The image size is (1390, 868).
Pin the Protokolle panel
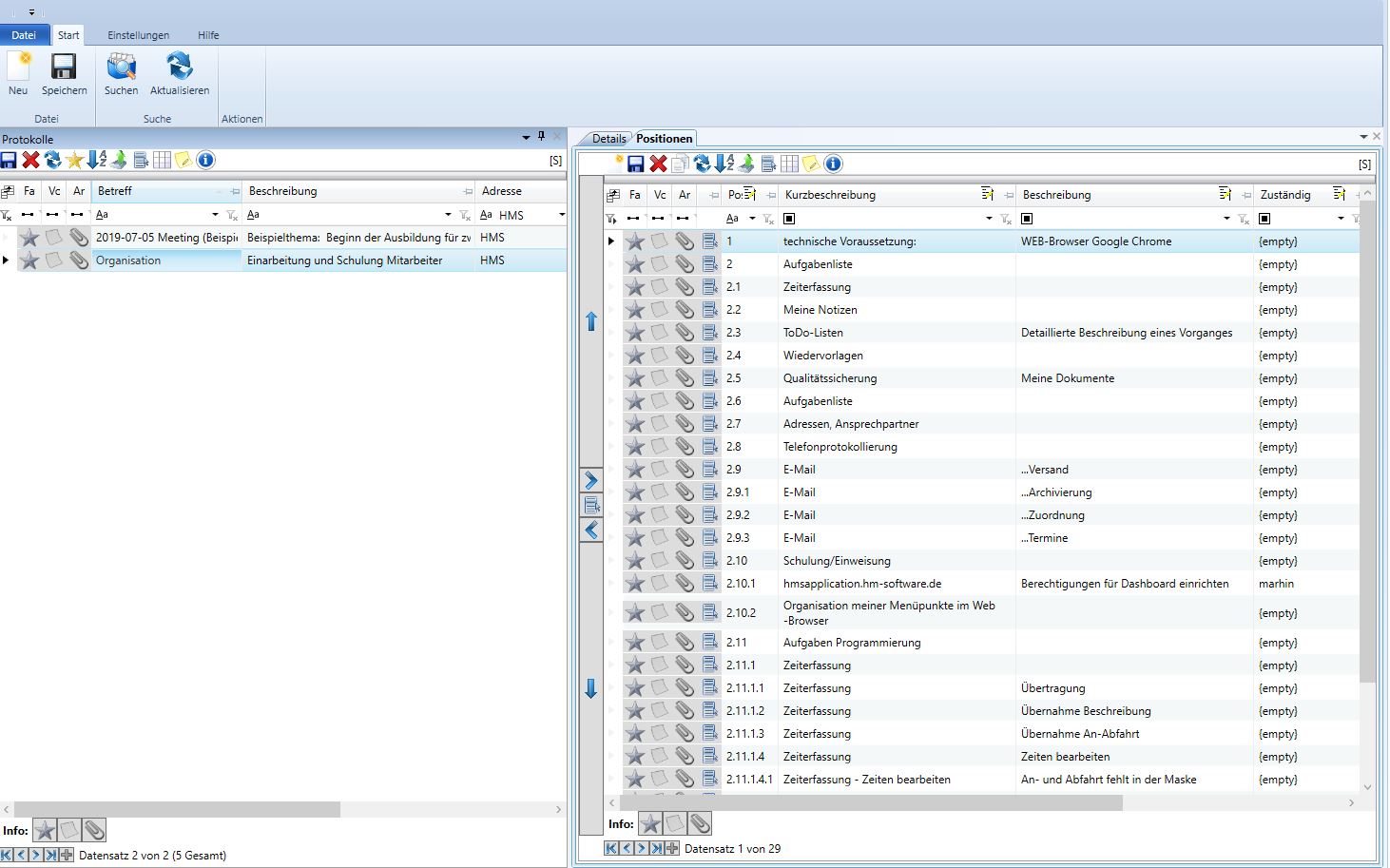tap(541, 137)
